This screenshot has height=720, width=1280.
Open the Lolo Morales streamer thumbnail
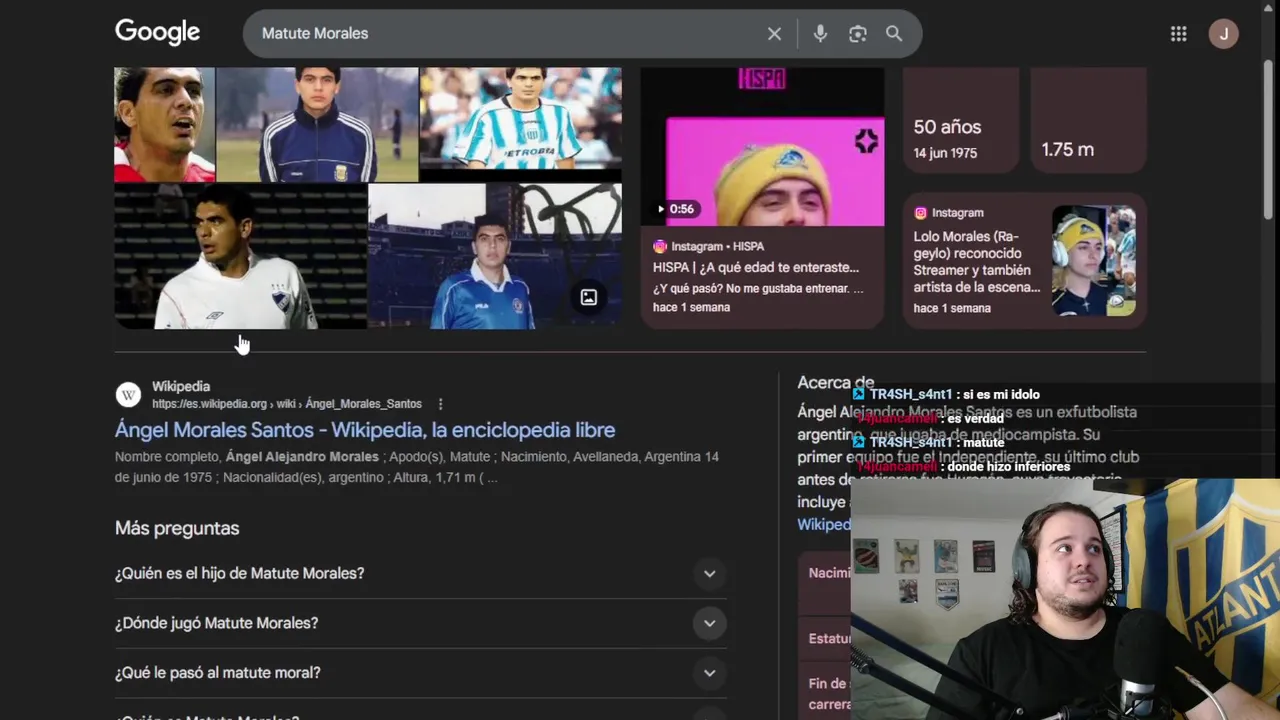tap(1093, 260)
